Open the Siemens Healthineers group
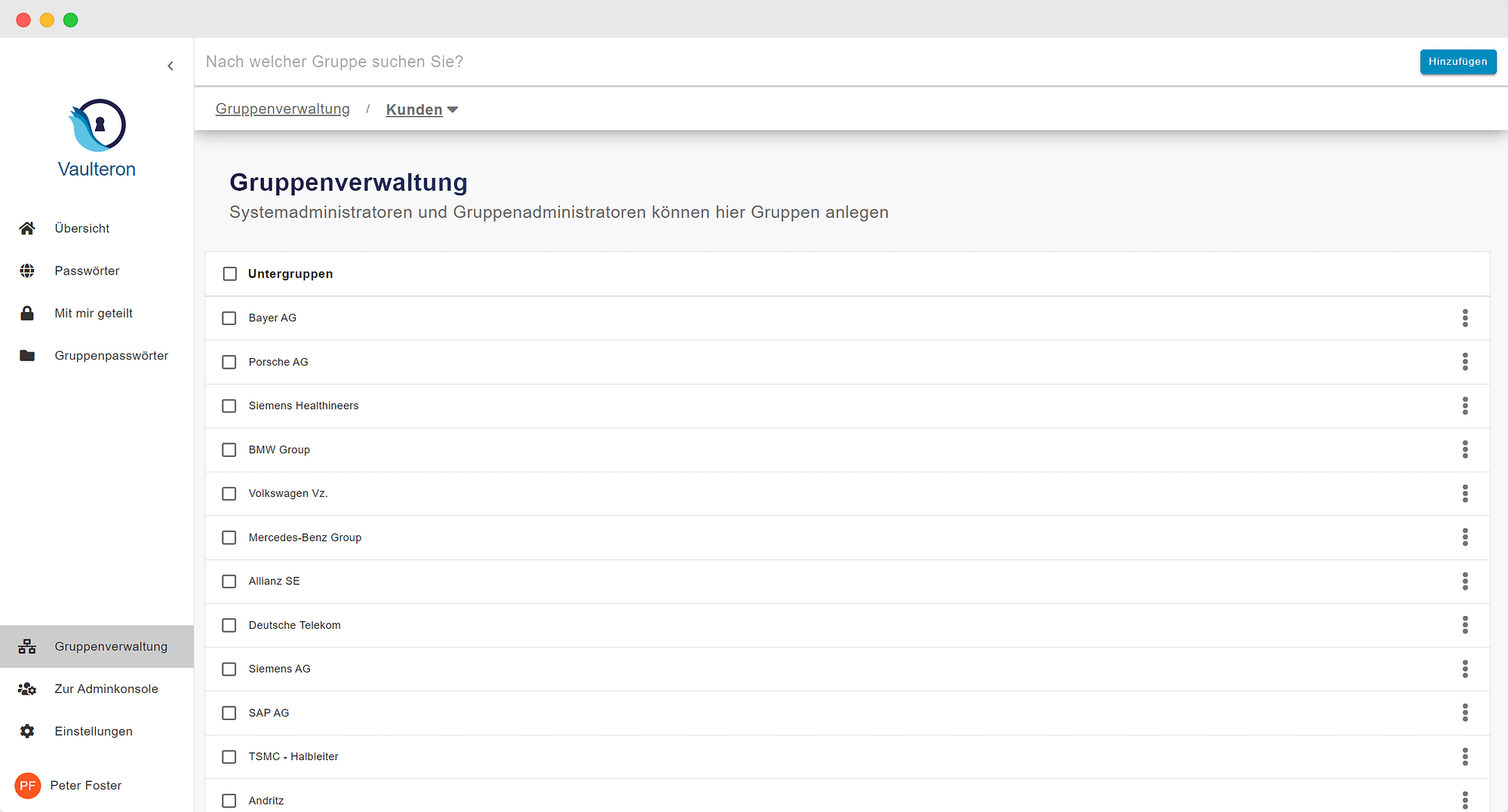The height and width of the screenshot is (812, 1508). (x=303, y=406)
